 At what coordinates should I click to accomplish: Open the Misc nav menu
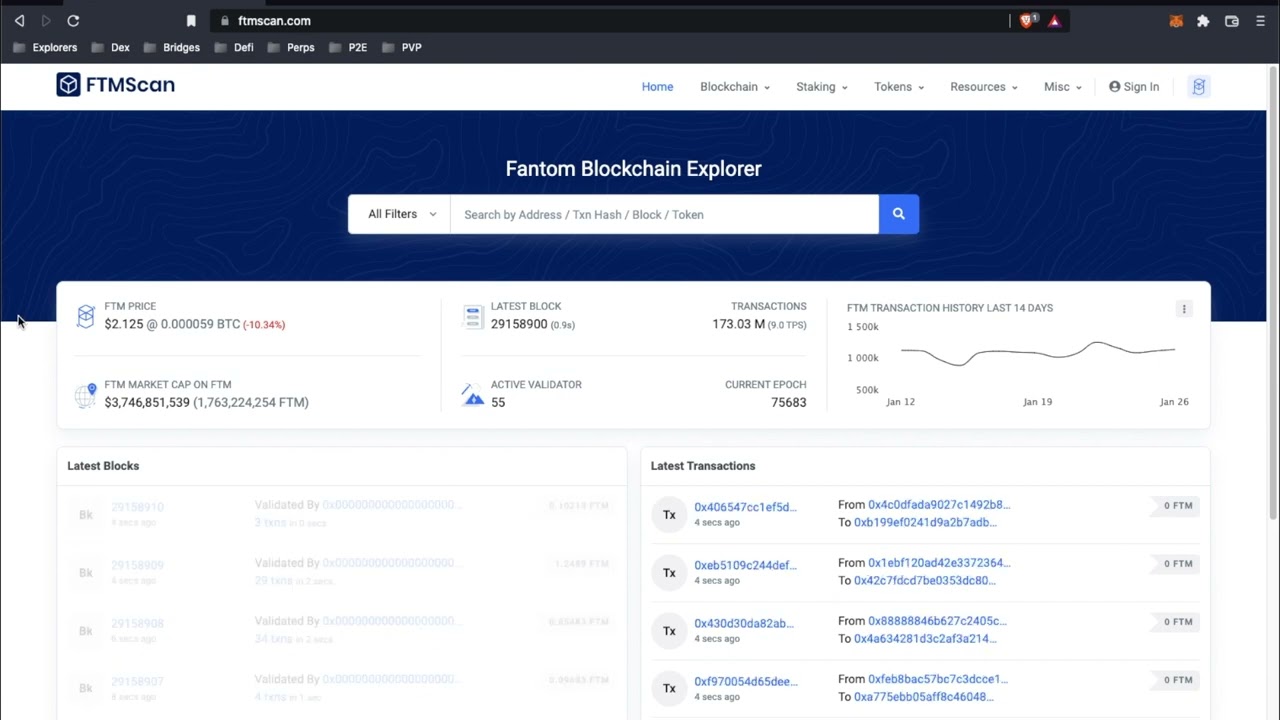tap(1063, 87)
